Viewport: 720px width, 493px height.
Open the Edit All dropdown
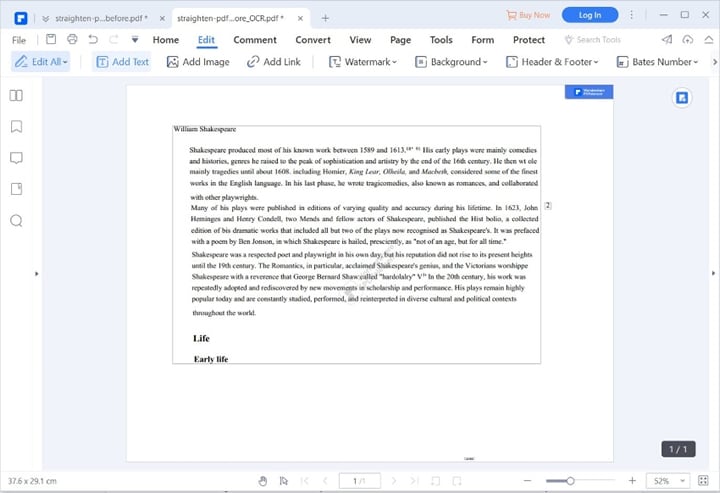tap(40, 62)
